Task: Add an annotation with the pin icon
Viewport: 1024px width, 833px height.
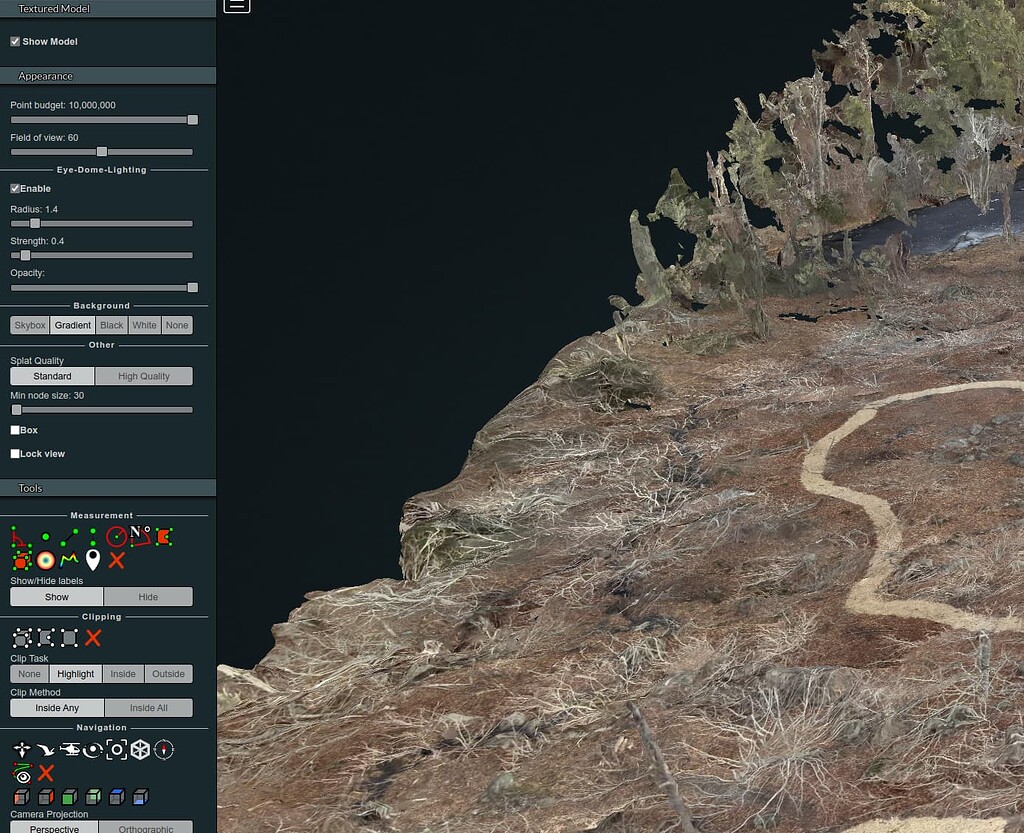Action: coord(93,560)
